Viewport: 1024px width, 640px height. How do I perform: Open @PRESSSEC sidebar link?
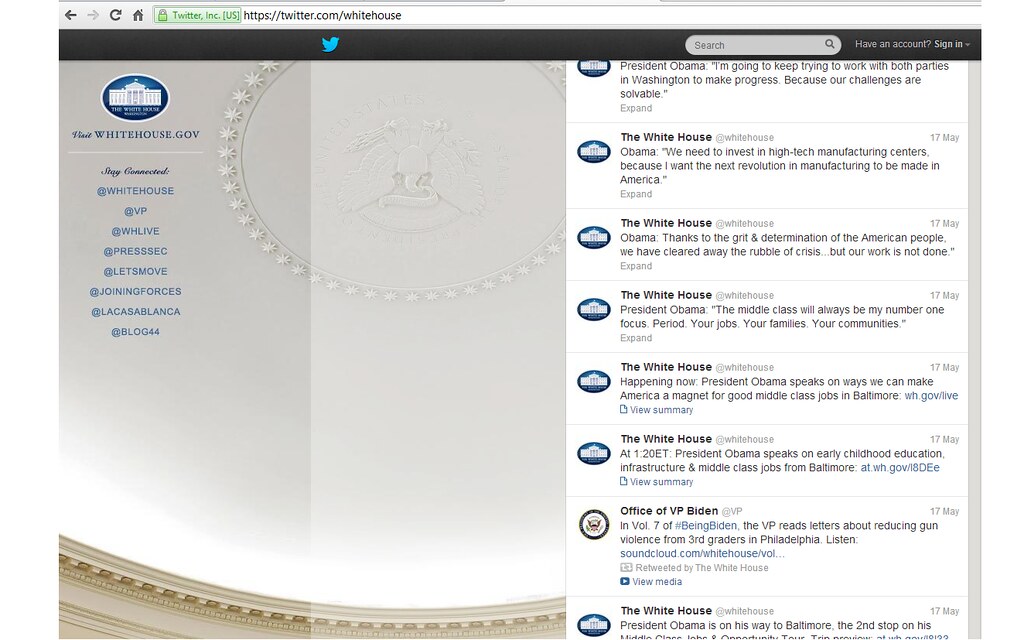[136, 251]
